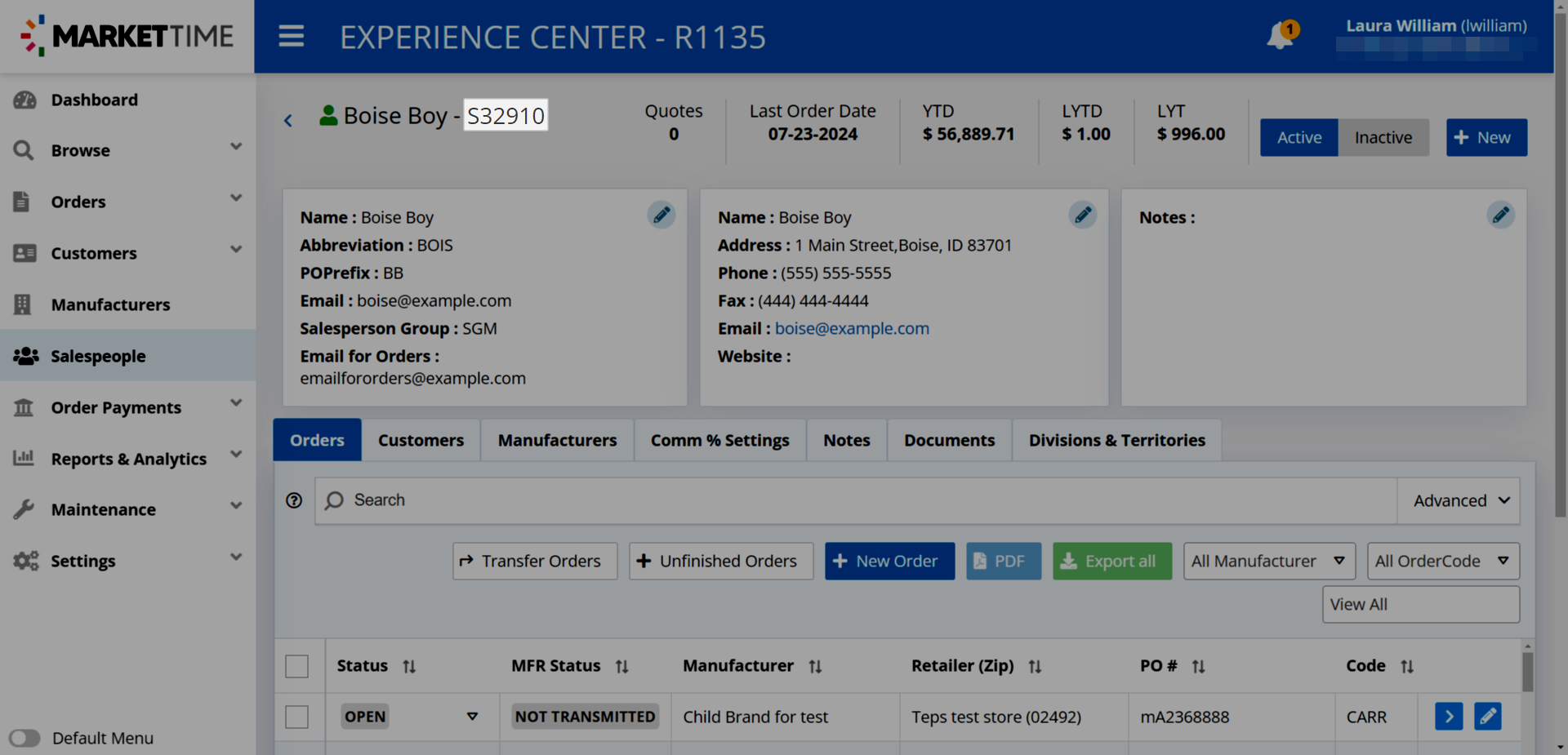Viewport: 1568px width, 755px height.
Task: Open the boise@example.com email link
Action: (852, 328)
